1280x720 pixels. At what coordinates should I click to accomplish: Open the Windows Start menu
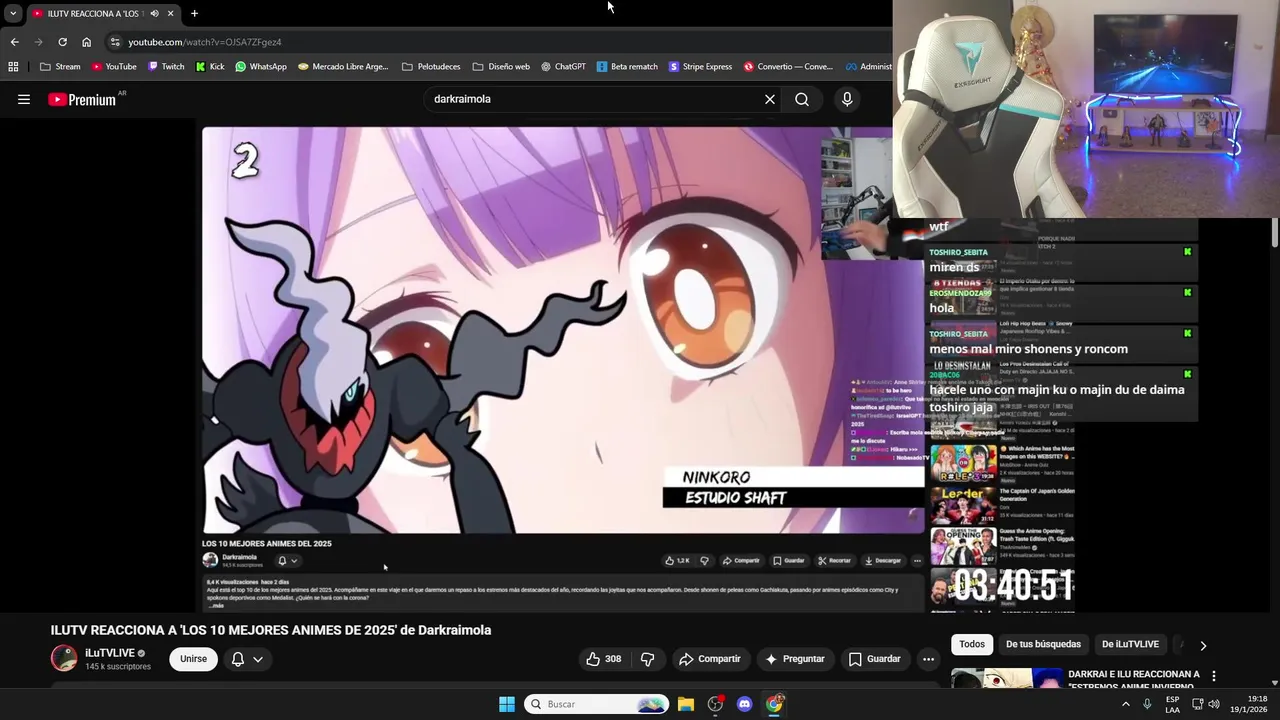pyautogui.click(x=507, y=704)
